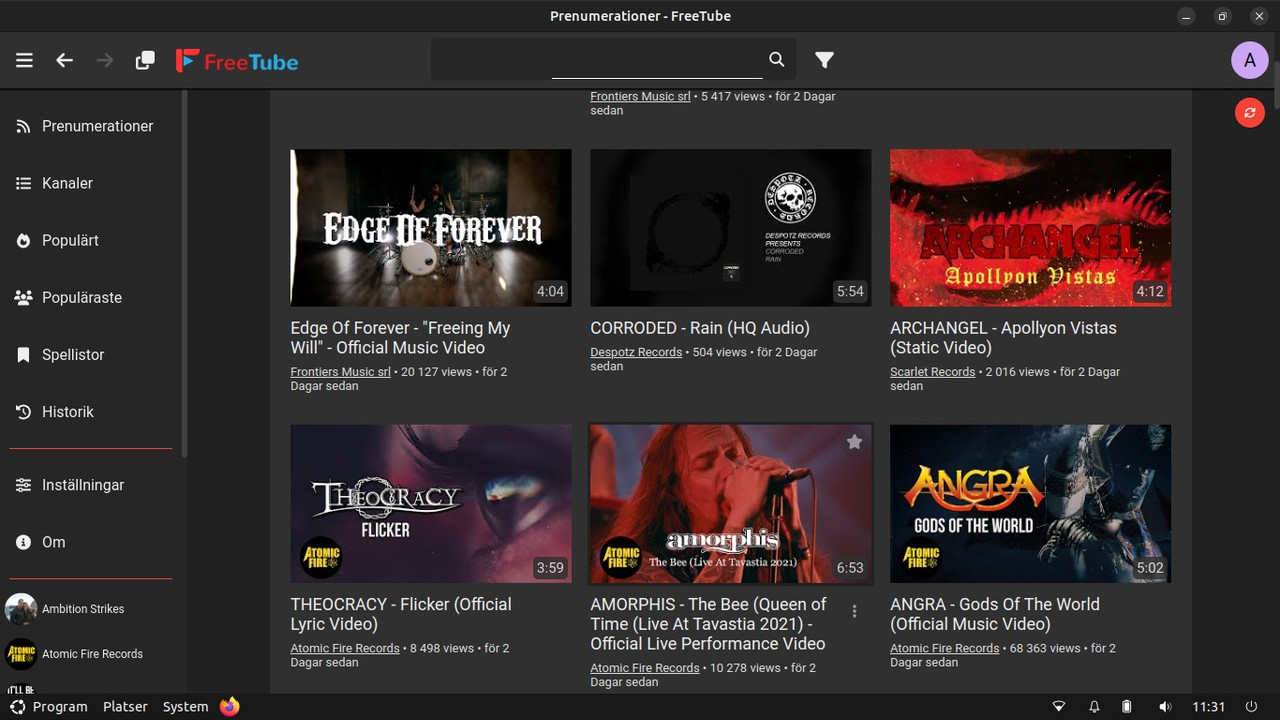Open the profile avatar 'A'

pos(1249,61)
